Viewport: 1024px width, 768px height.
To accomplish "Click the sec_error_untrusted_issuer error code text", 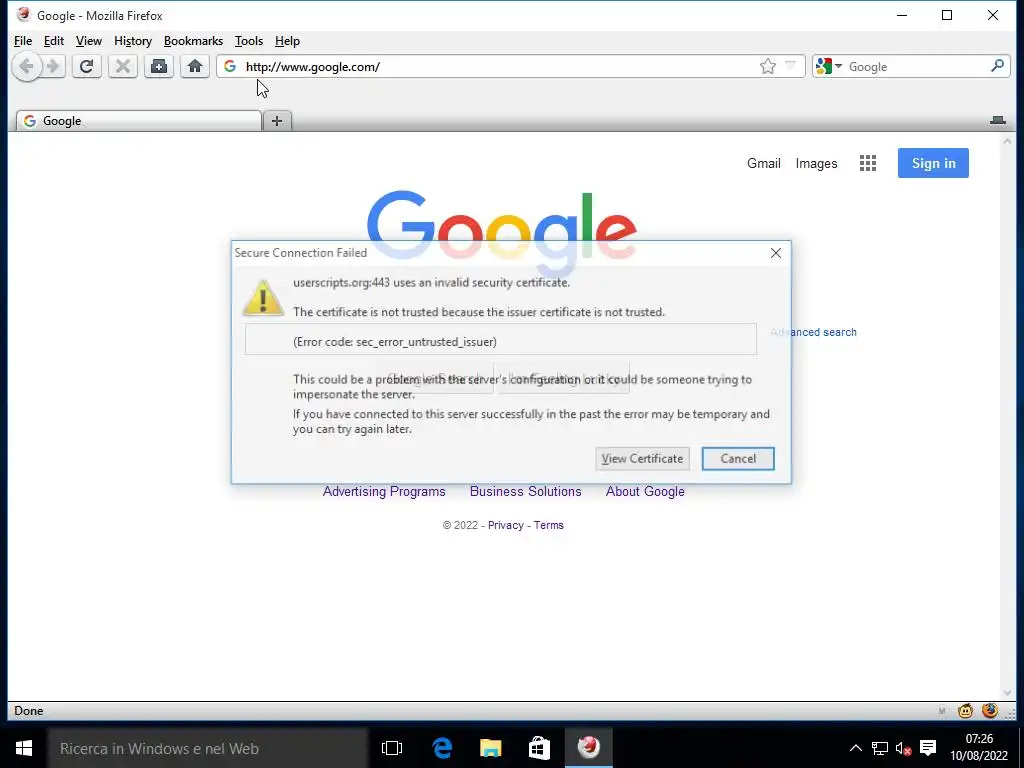I will [394, 342].
